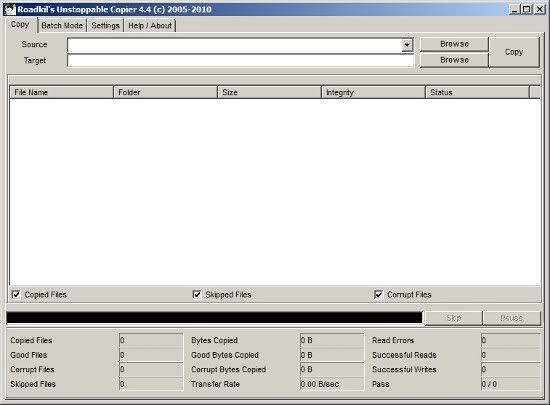Minimize the Unstoppable Copier window
Image resolution: width=550 pixels, height=405 pixels.
click(515, 9)
